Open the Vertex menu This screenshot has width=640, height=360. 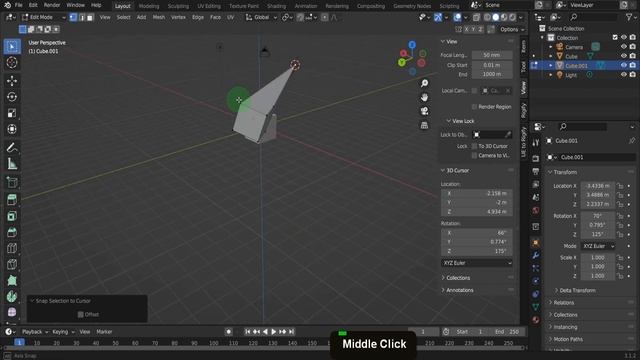click(178, 17)
